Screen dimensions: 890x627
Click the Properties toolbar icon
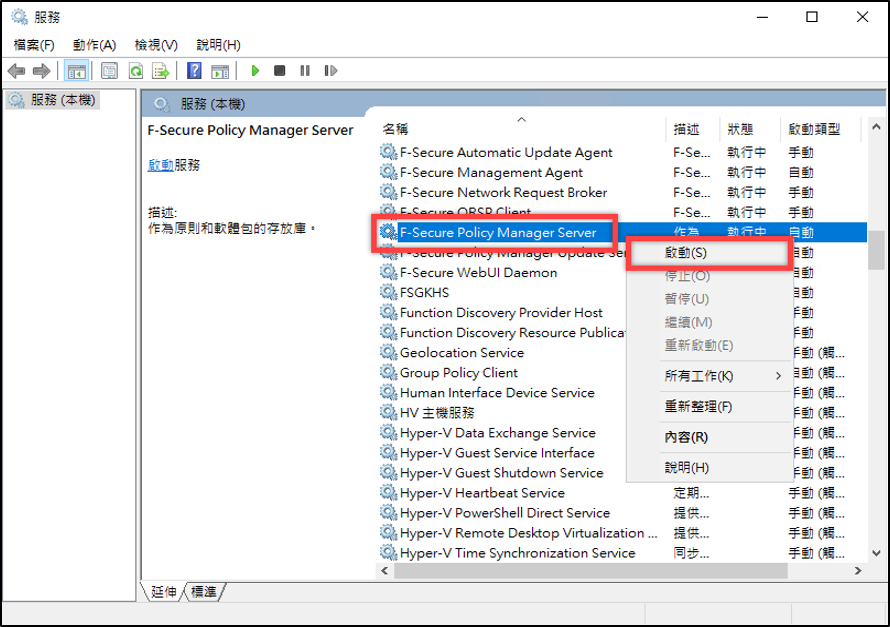coord(110,71)
